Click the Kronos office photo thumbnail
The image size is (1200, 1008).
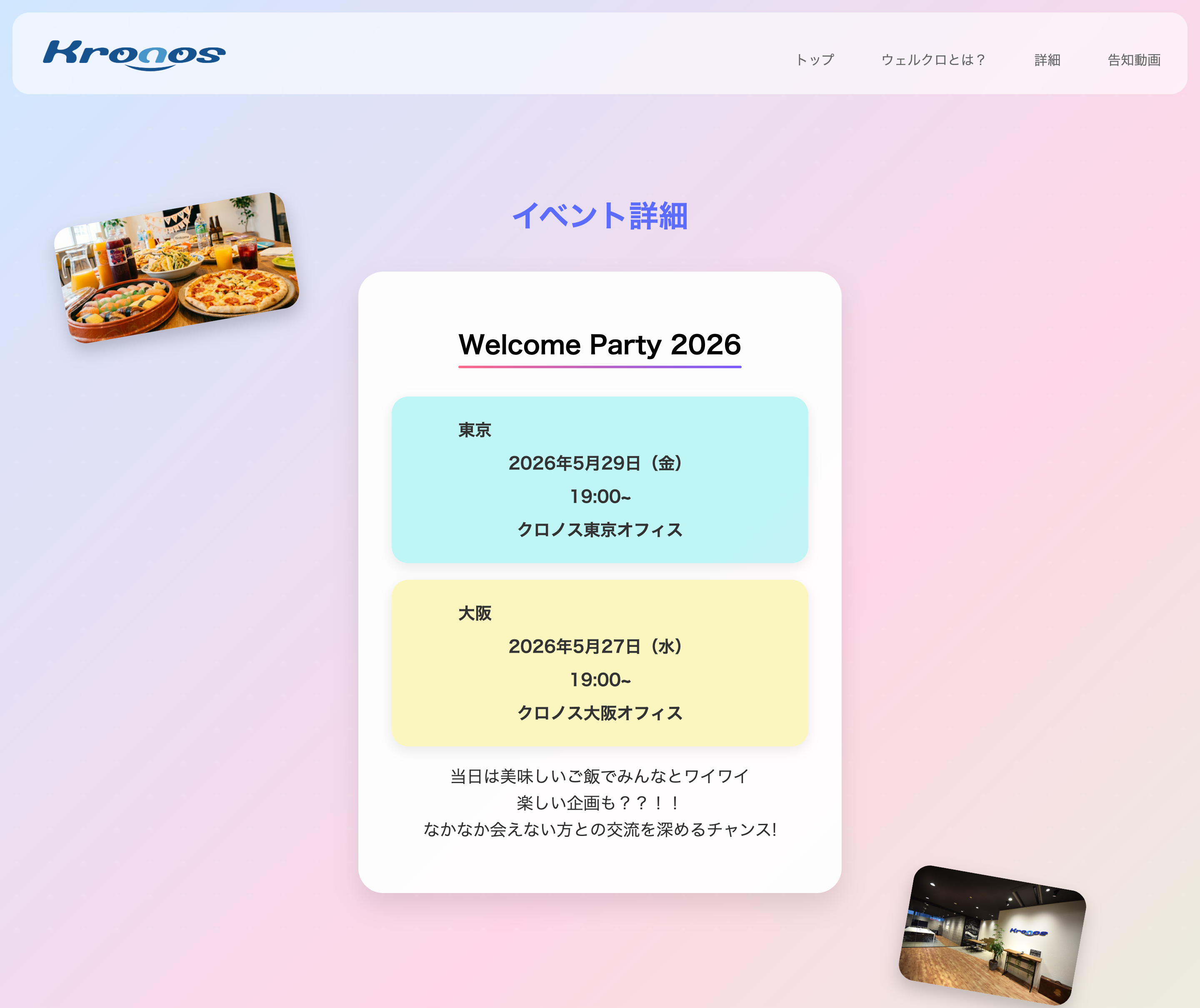click(x=992, y=935)
